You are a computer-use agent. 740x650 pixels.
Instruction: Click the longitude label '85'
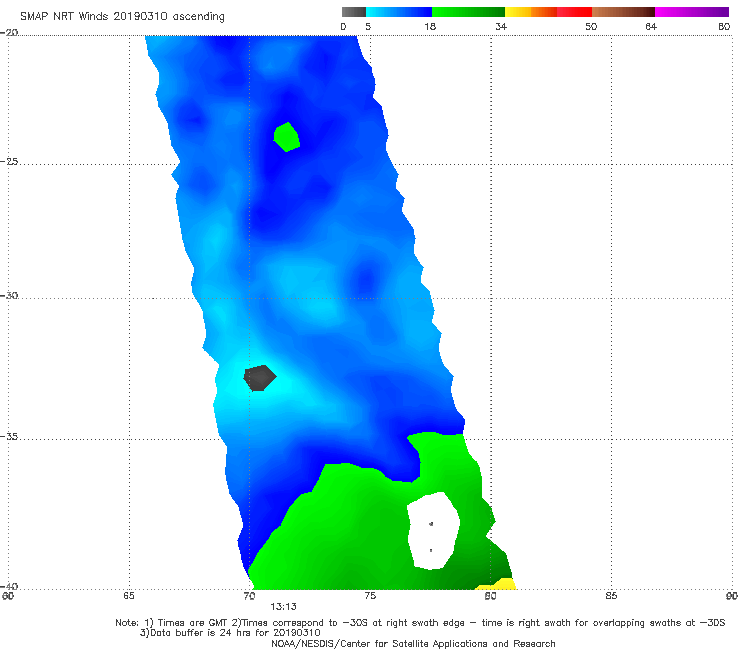click(x=611, y=596)
